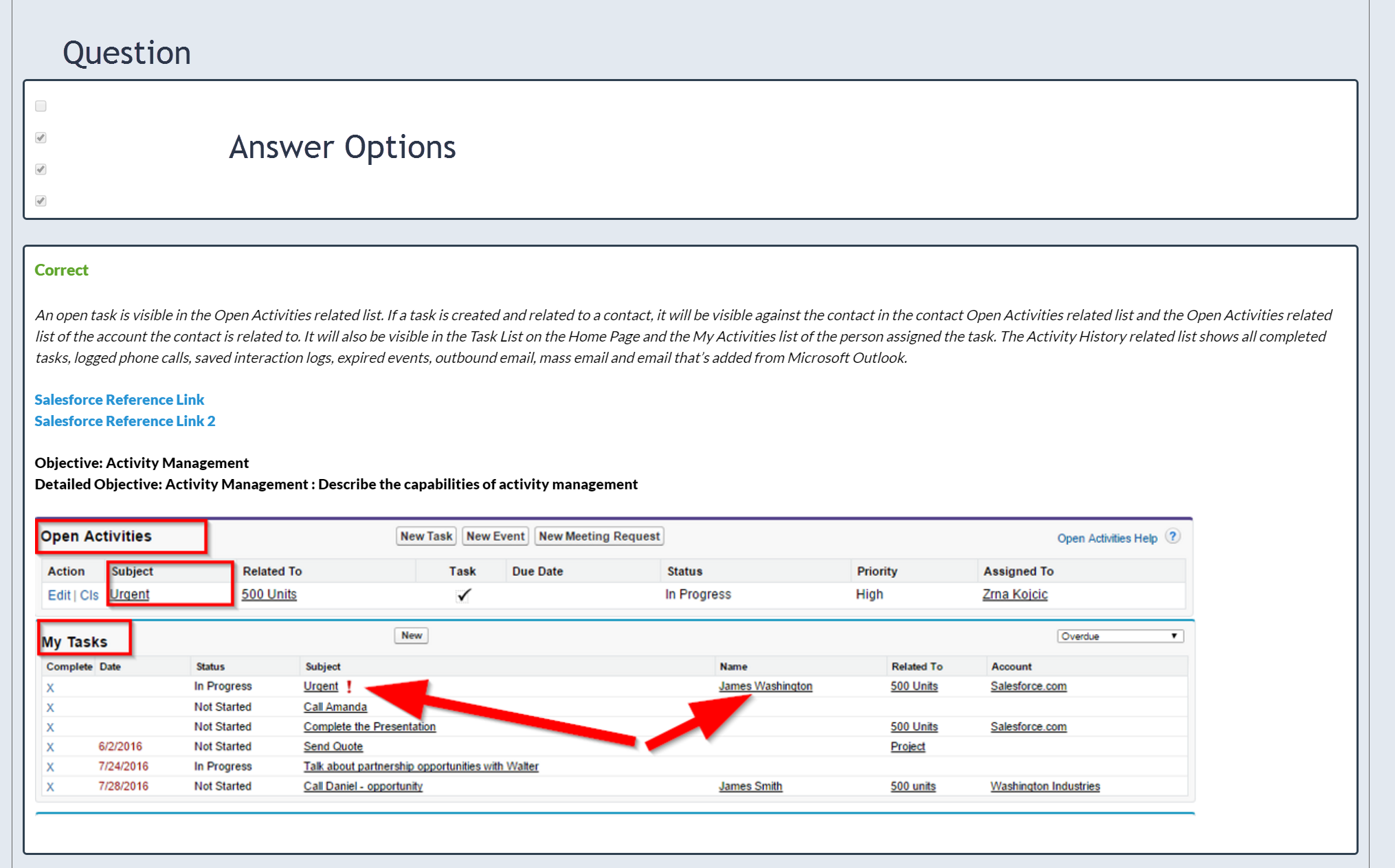The height and width of the screenshot is (868, 1395).
Task: Click the X beside the Send Quote task
Action: 50,747
